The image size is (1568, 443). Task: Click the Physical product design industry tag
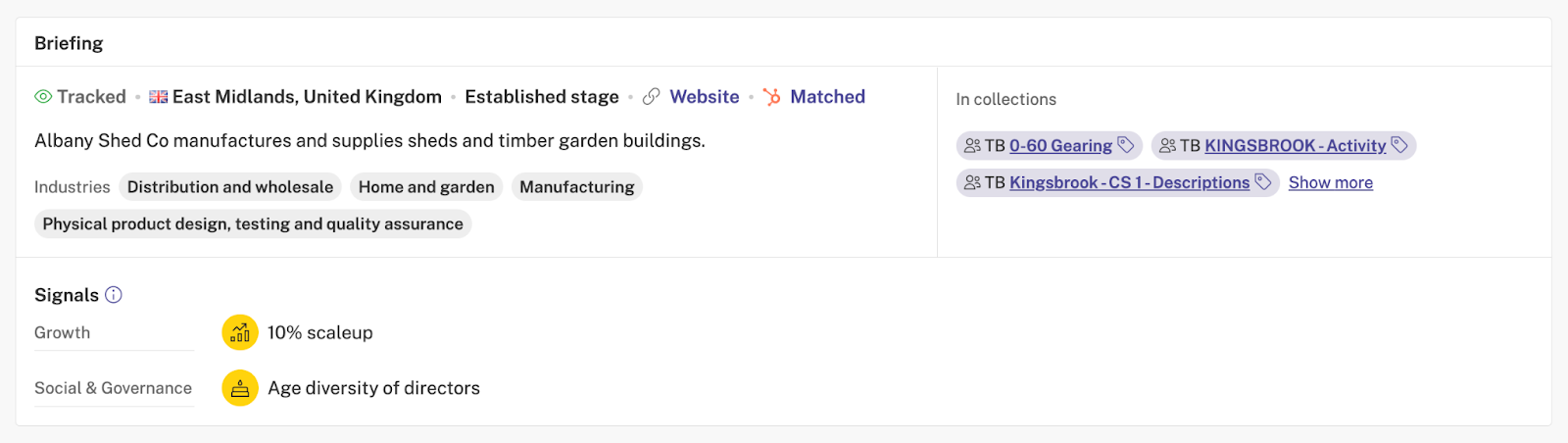tap(253, 224)
